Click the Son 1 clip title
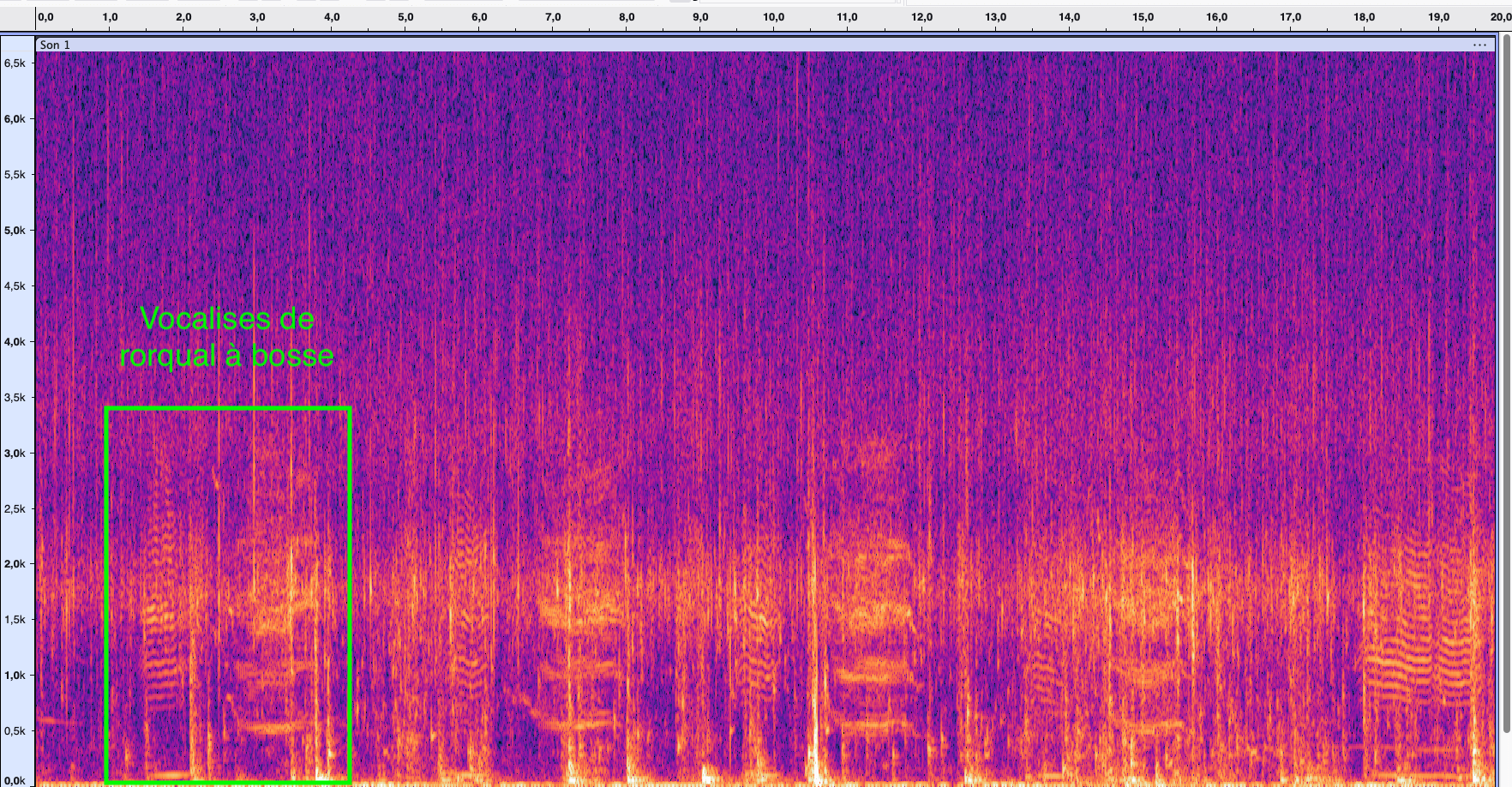Screen dimensions: 1512x787 55,45
